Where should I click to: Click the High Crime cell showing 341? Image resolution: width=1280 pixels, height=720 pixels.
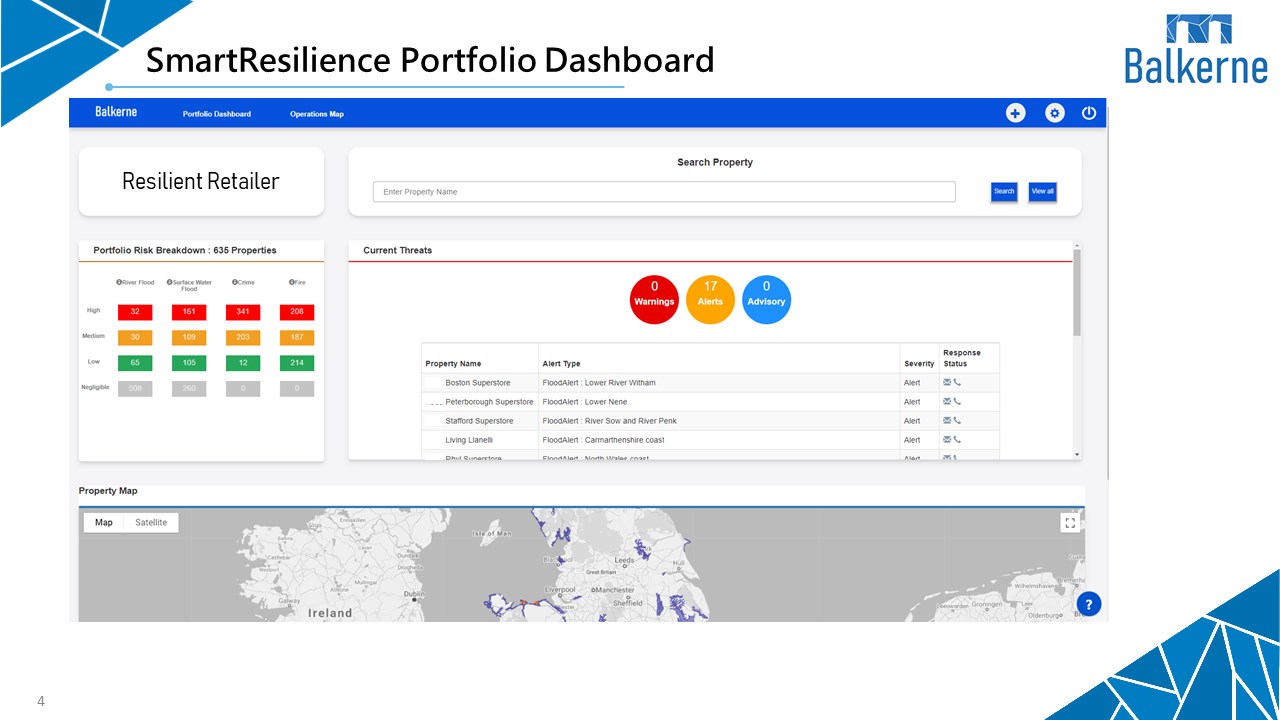tap(243, 312)
